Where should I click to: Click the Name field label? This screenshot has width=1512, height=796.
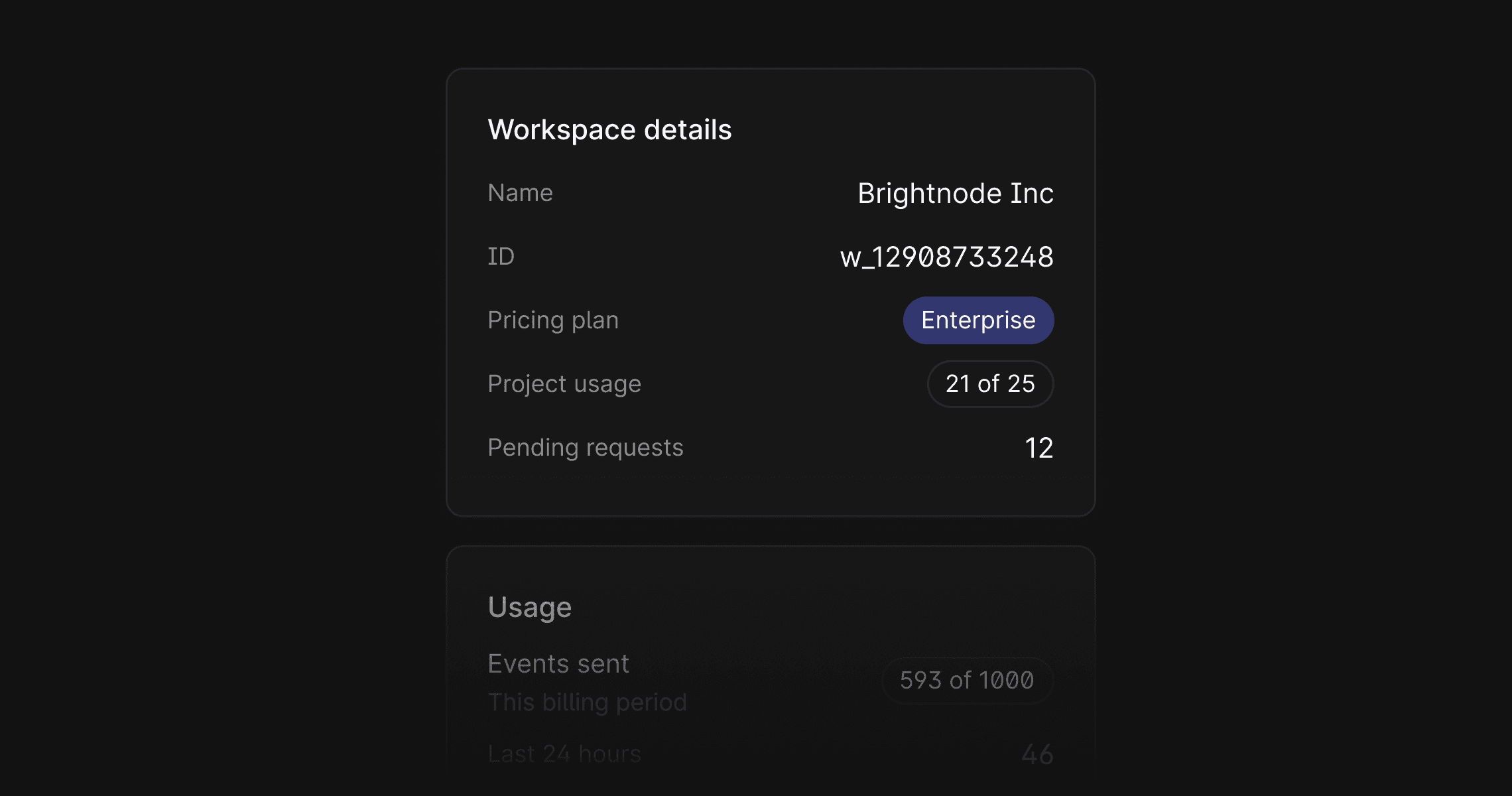[x=520, y=193]
